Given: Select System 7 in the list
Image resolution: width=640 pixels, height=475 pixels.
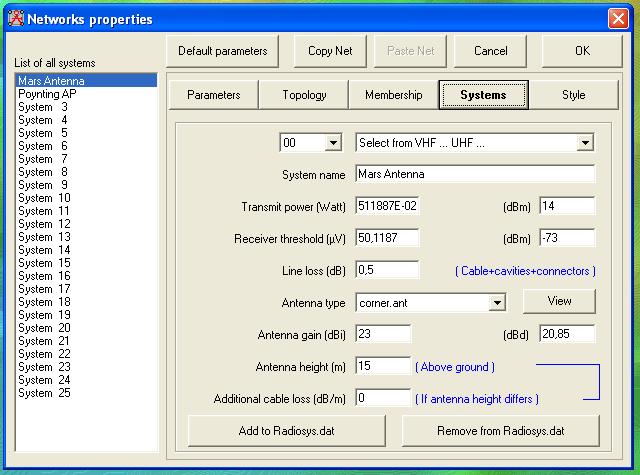Looking at the screenshot, I should click(x=86, y=159).
